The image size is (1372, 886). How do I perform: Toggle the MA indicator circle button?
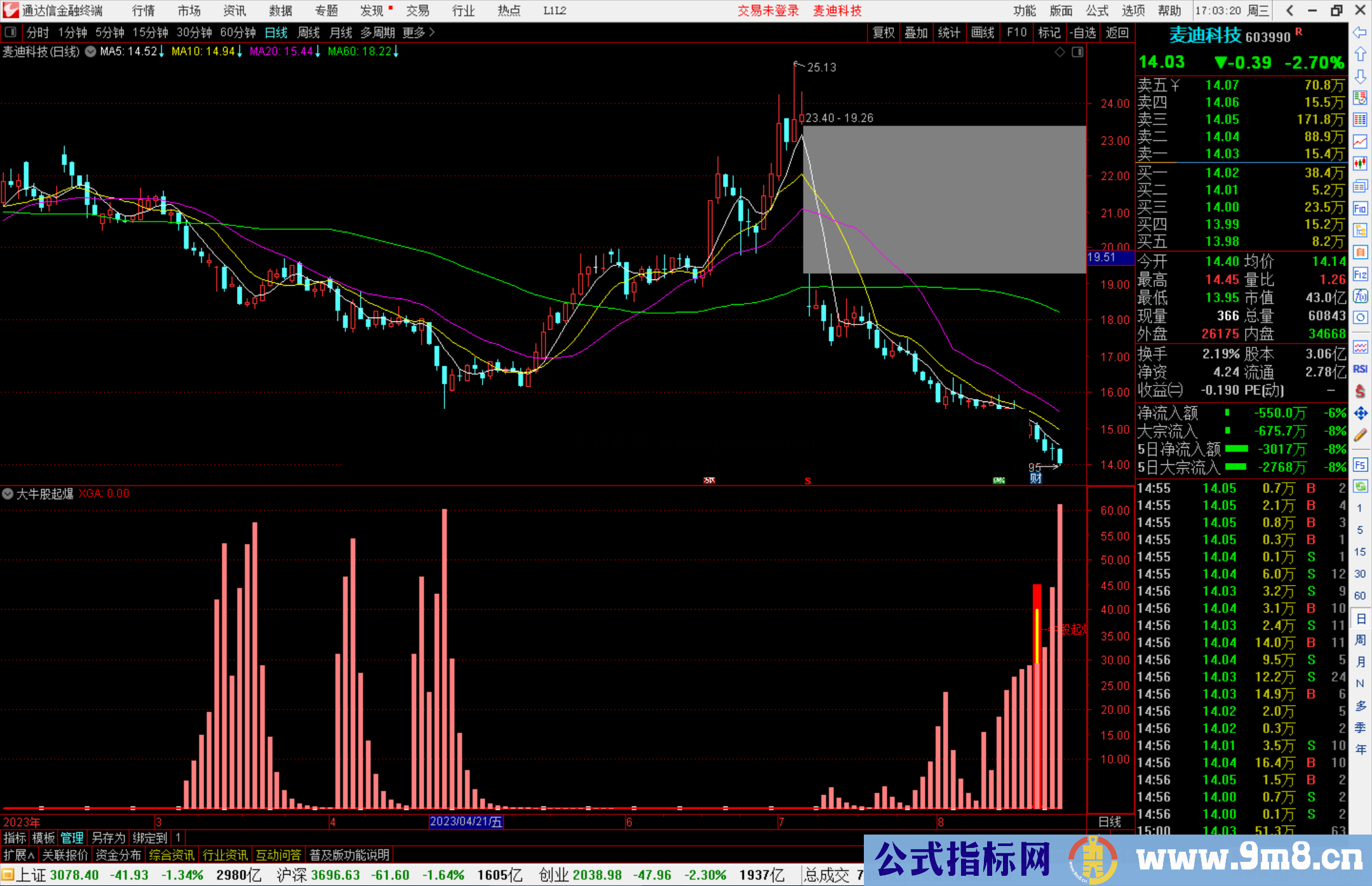91,51
